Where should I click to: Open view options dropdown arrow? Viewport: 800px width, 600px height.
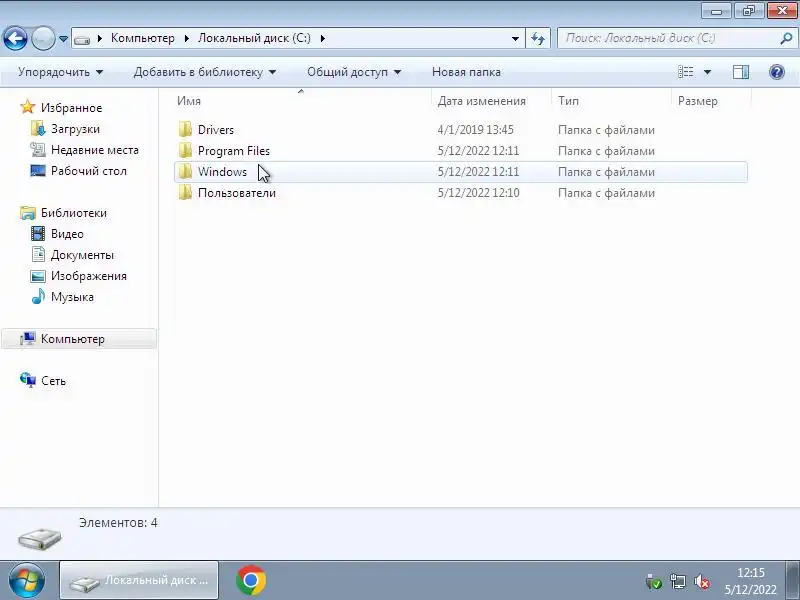(707, 72)
